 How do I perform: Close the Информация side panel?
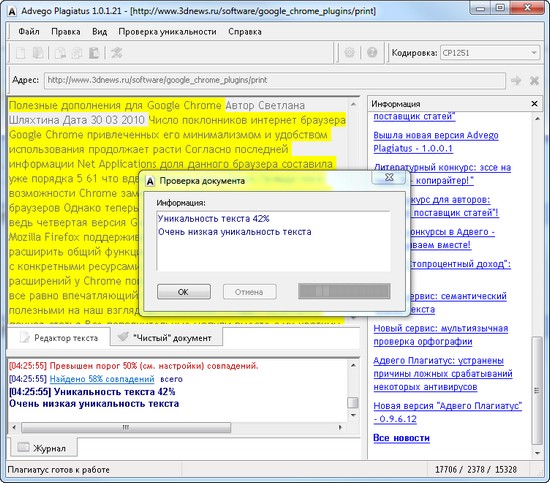pos(534,104)
